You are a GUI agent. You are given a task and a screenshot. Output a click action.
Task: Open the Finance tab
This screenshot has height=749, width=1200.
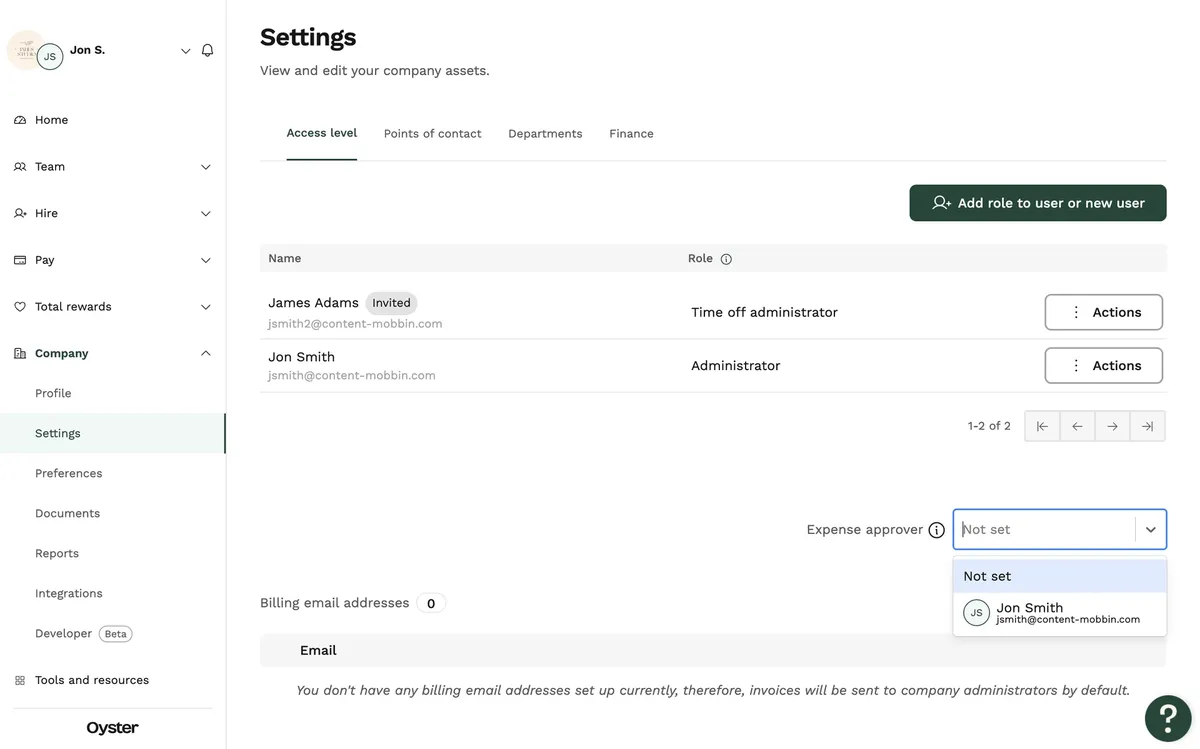click(631, 134)
